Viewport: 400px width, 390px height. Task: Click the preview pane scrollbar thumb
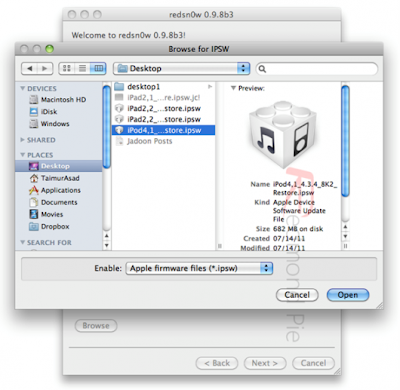click(346, 141)
